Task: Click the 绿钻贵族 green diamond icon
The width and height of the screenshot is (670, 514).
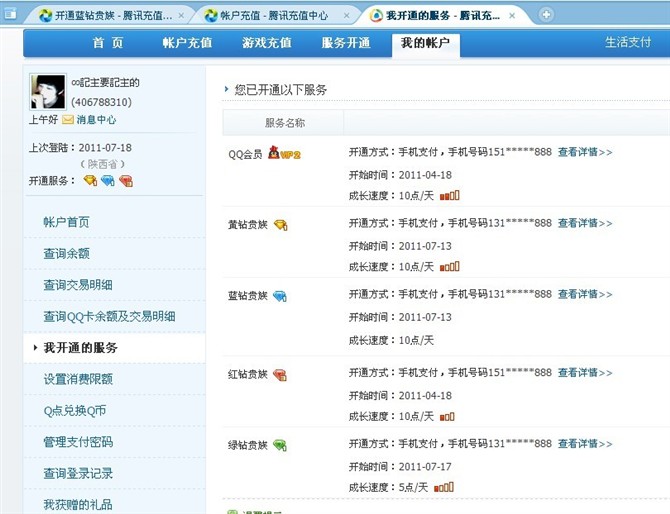Action: click(x=280, y=446)
